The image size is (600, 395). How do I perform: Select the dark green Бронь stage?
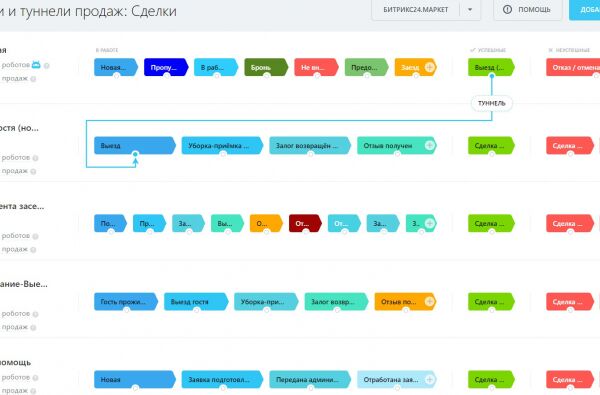click(x=266, y=67)
